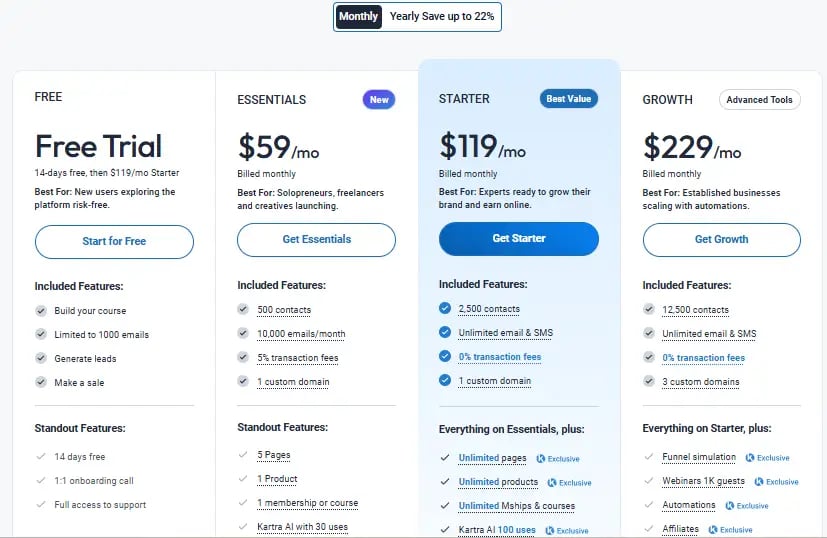Screen dimensions: 827x538
Task: Click the New badge on Essentials
Action: [x=379, y=100]
